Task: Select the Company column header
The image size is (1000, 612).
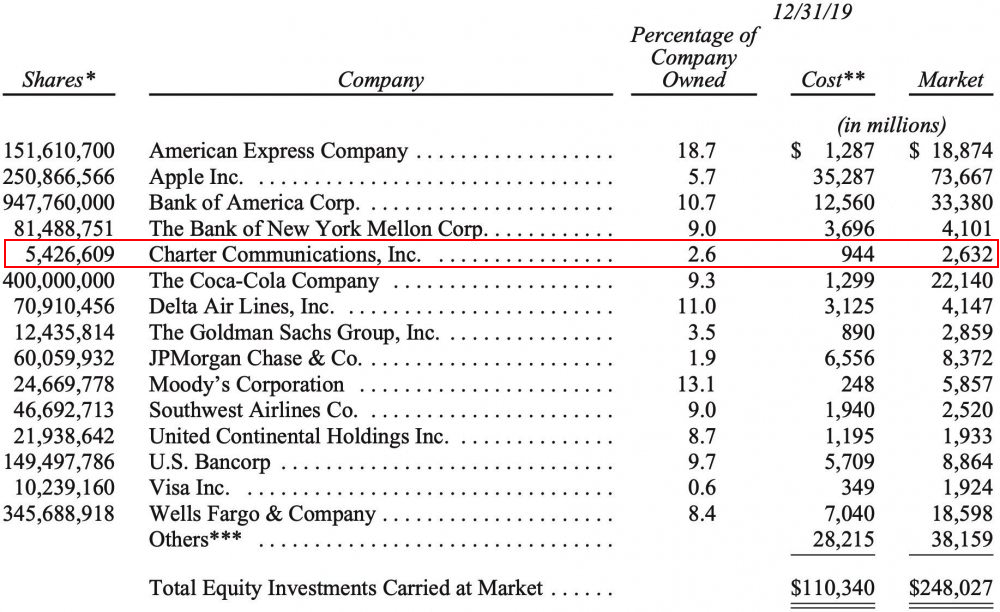Action: click(380, 80)
